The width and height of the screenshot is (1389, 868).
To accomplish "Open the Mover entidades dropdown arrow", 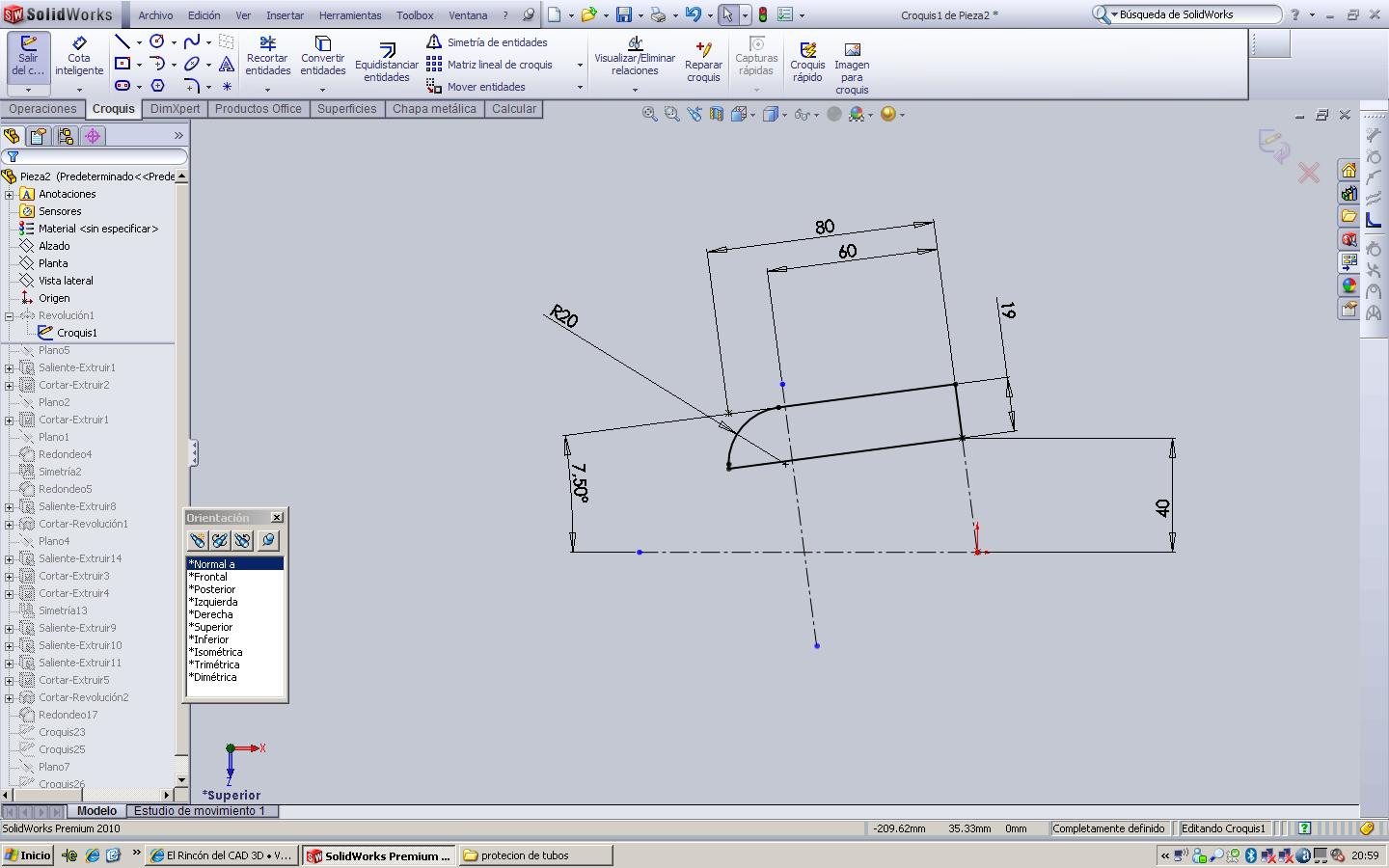I will [580, 87].
